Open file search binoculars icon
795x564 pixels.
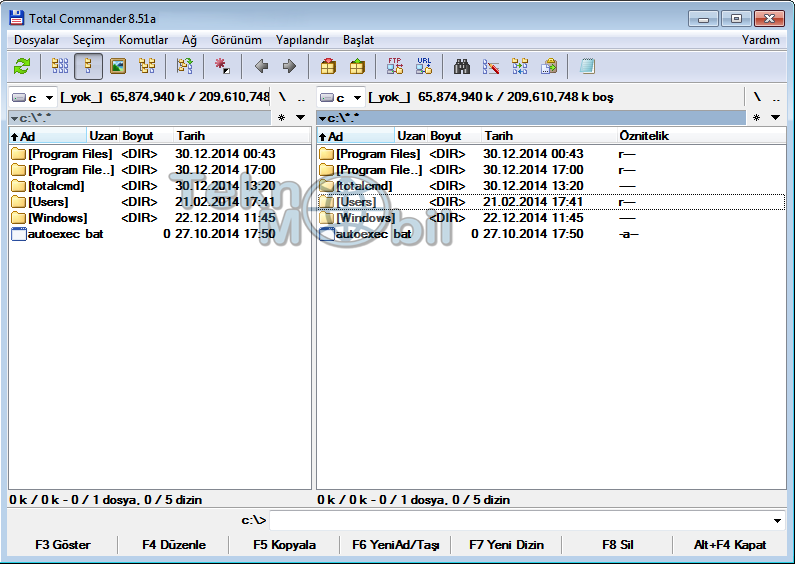(461, 66)
